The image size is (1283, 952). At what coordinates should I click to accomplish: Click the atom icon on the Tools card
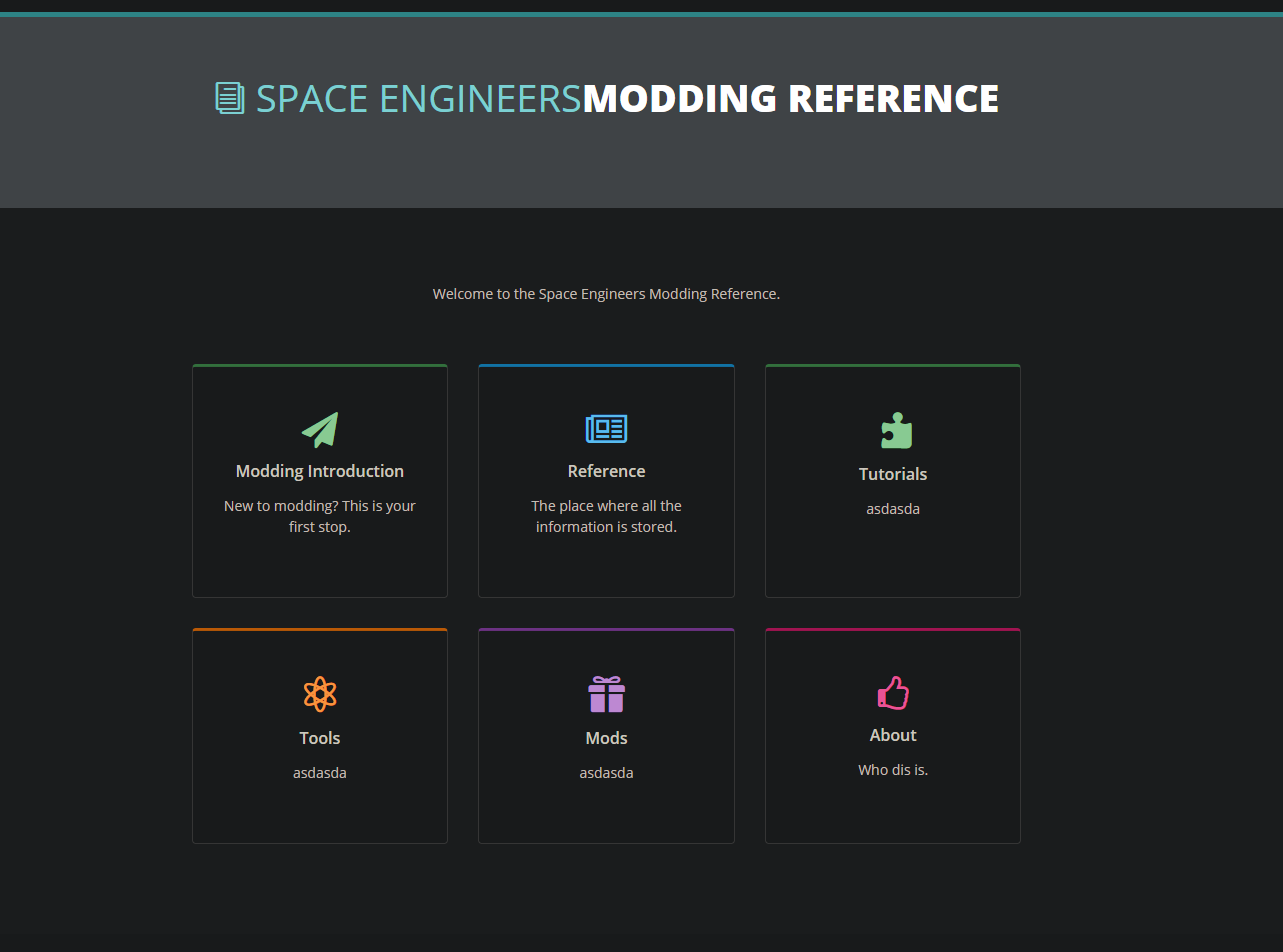[x=319, y=694]
